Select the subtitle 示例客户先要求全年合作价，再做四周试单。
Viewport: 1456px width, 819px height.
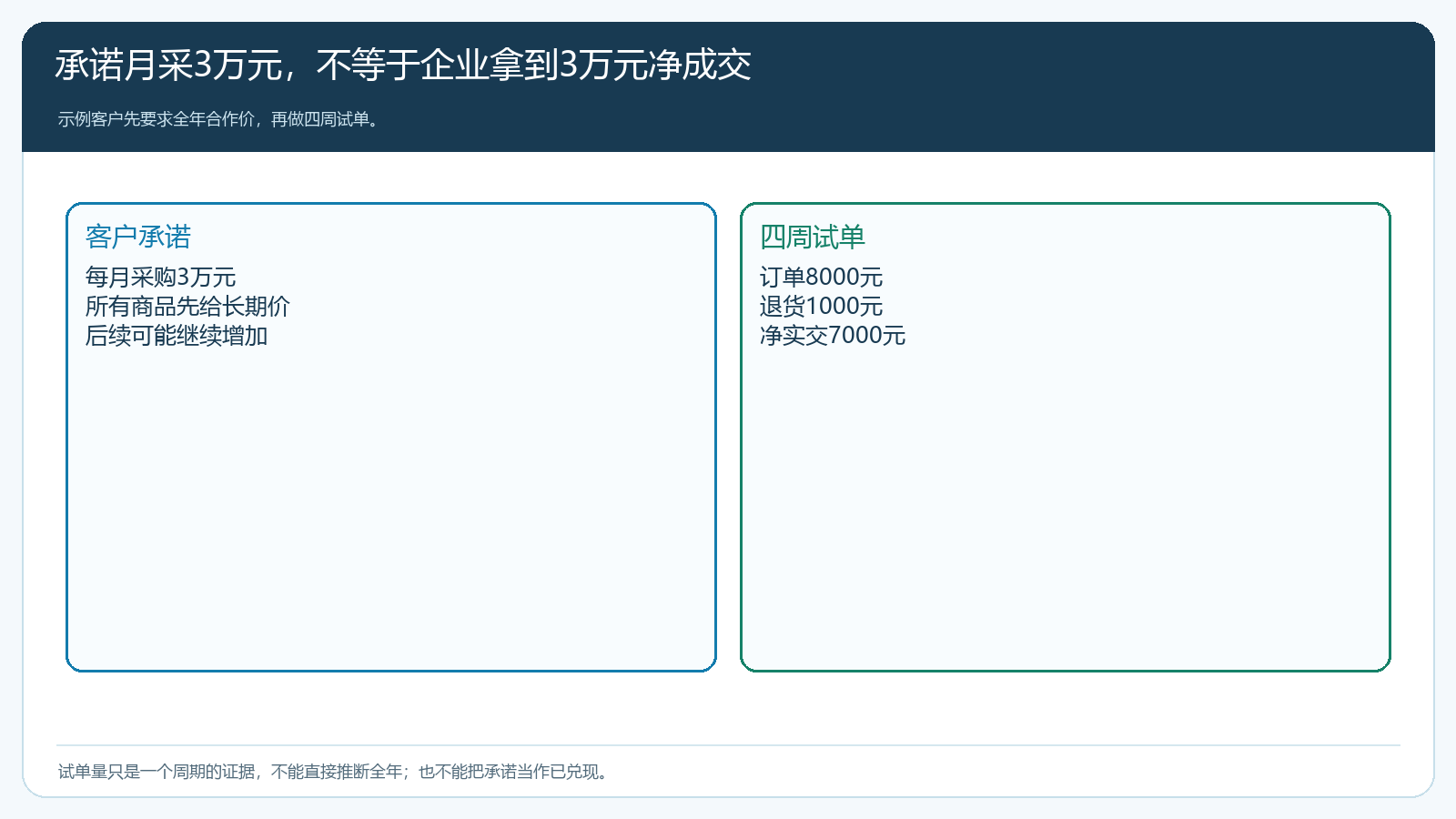pyautogui.click(x=219, y=119)
